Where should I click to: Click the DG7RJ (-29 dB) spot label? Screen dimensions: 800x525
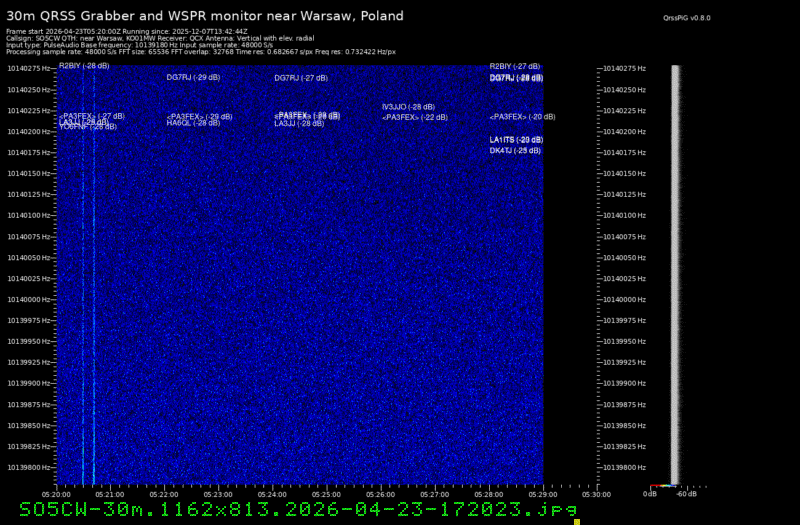[193, 77]
